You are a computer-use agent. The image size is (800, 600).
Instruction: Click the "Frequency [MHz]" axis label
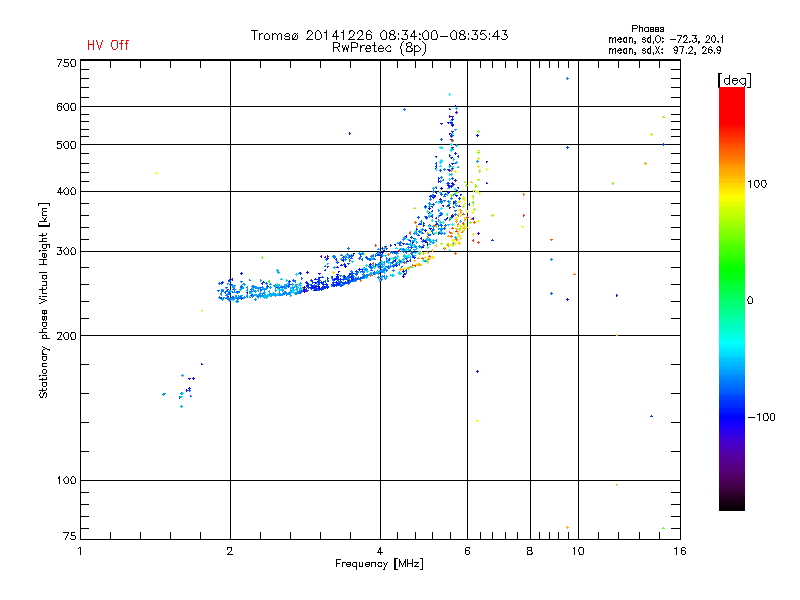tap(379, 564)
